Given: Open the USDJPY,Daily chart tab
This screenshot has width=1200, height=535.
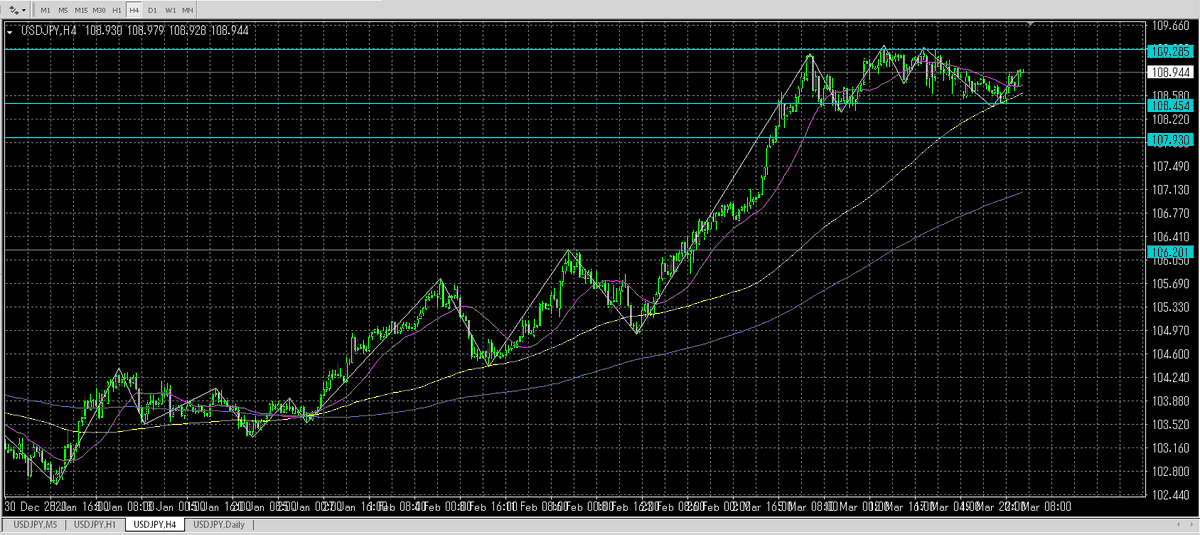Looking at the screenshot, I should click(x=220, y=524).
